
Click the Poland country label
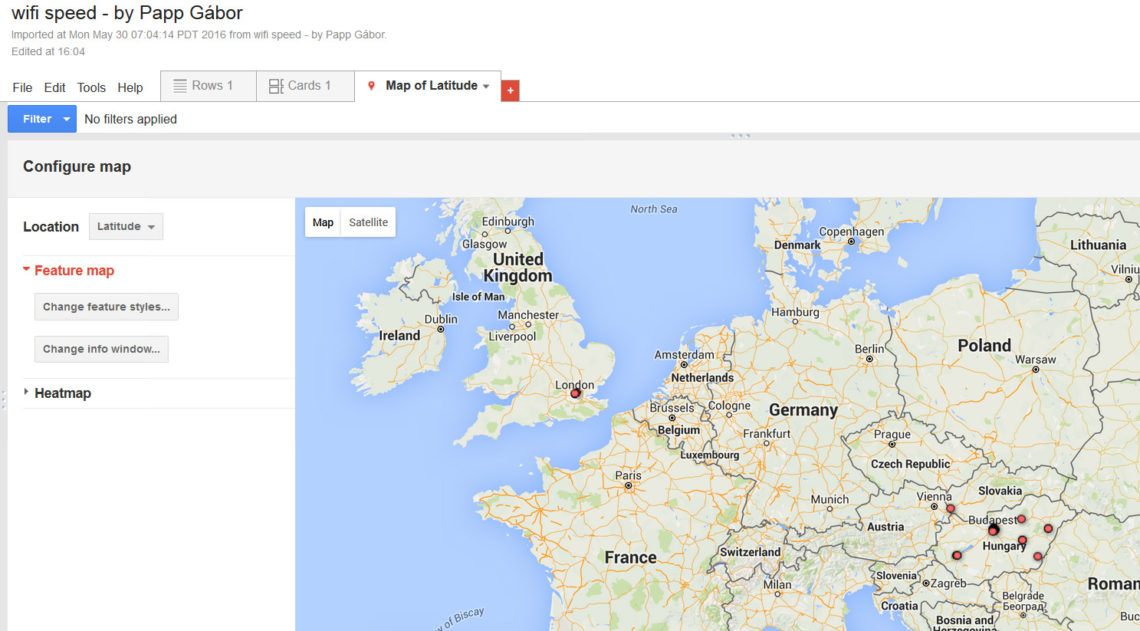[x=984, y=345]
